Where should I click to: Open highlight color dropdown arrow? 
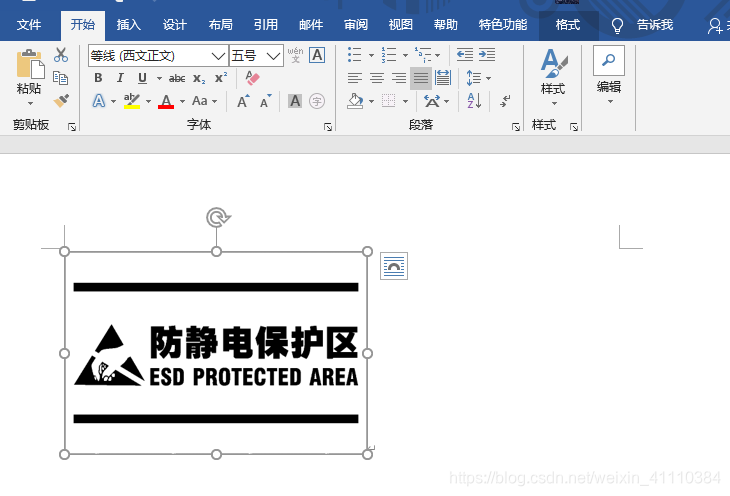(x=149, y=101)
